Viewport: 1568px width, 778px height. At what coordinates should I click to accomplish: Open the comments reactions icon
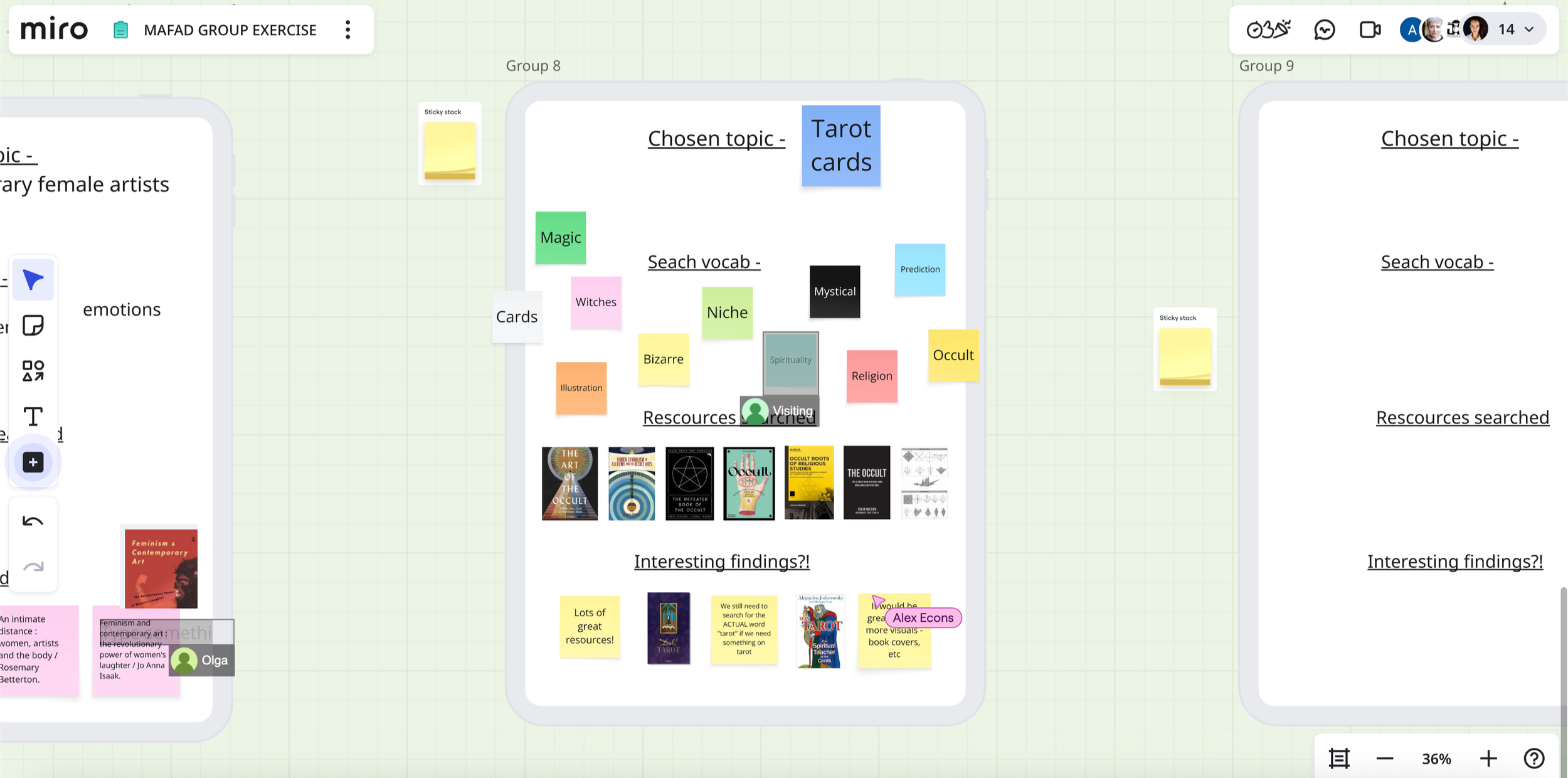coord(1324,29)
